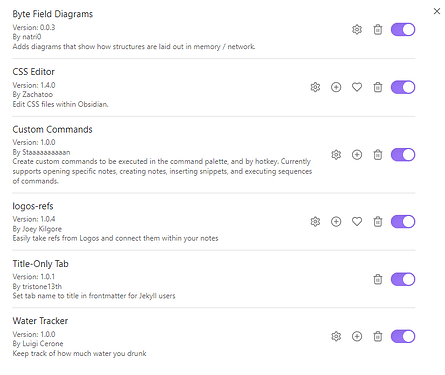Click hotkey plus icon for CSS Editor

[336, 87]
